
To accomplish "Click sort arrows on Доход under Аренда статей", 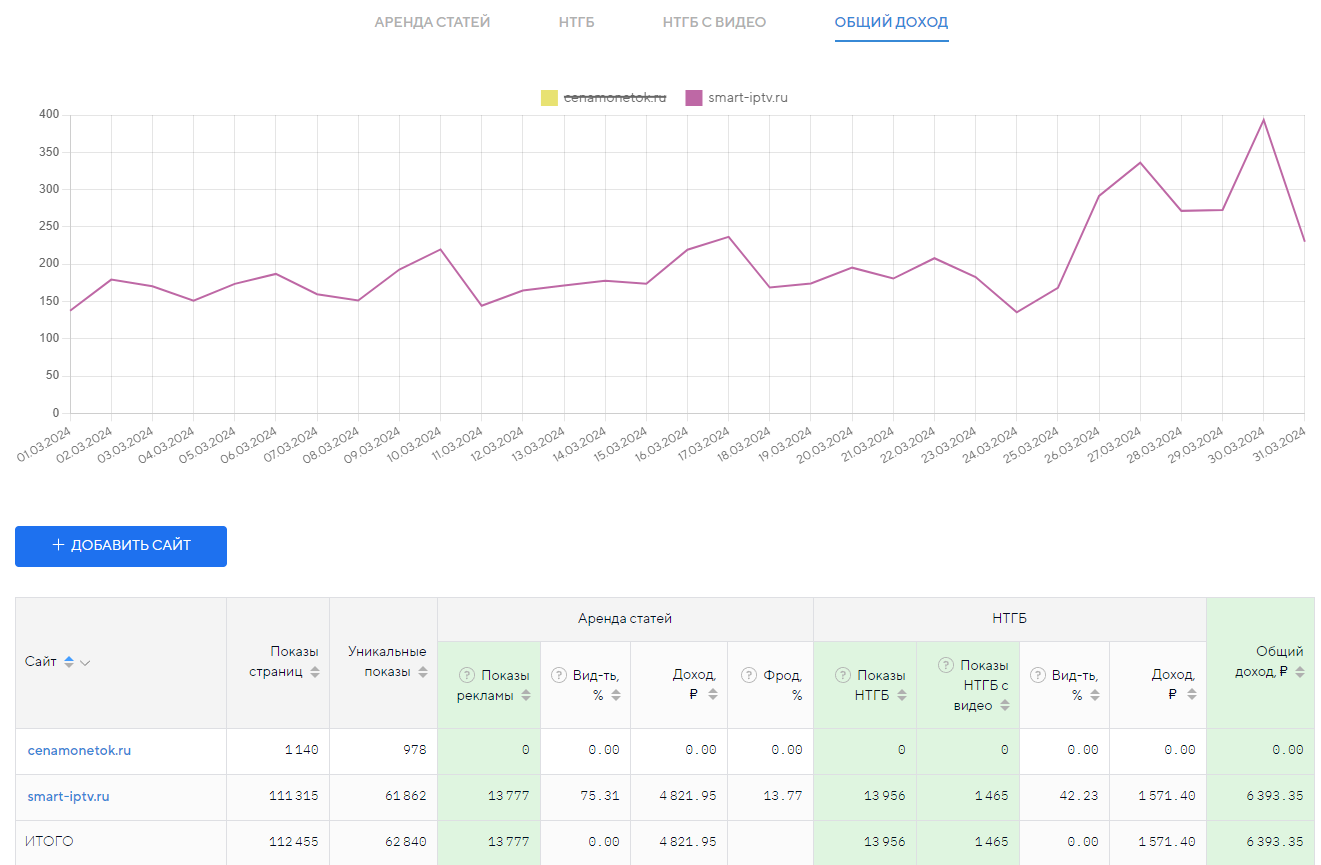I will click(x=713, y=695).
